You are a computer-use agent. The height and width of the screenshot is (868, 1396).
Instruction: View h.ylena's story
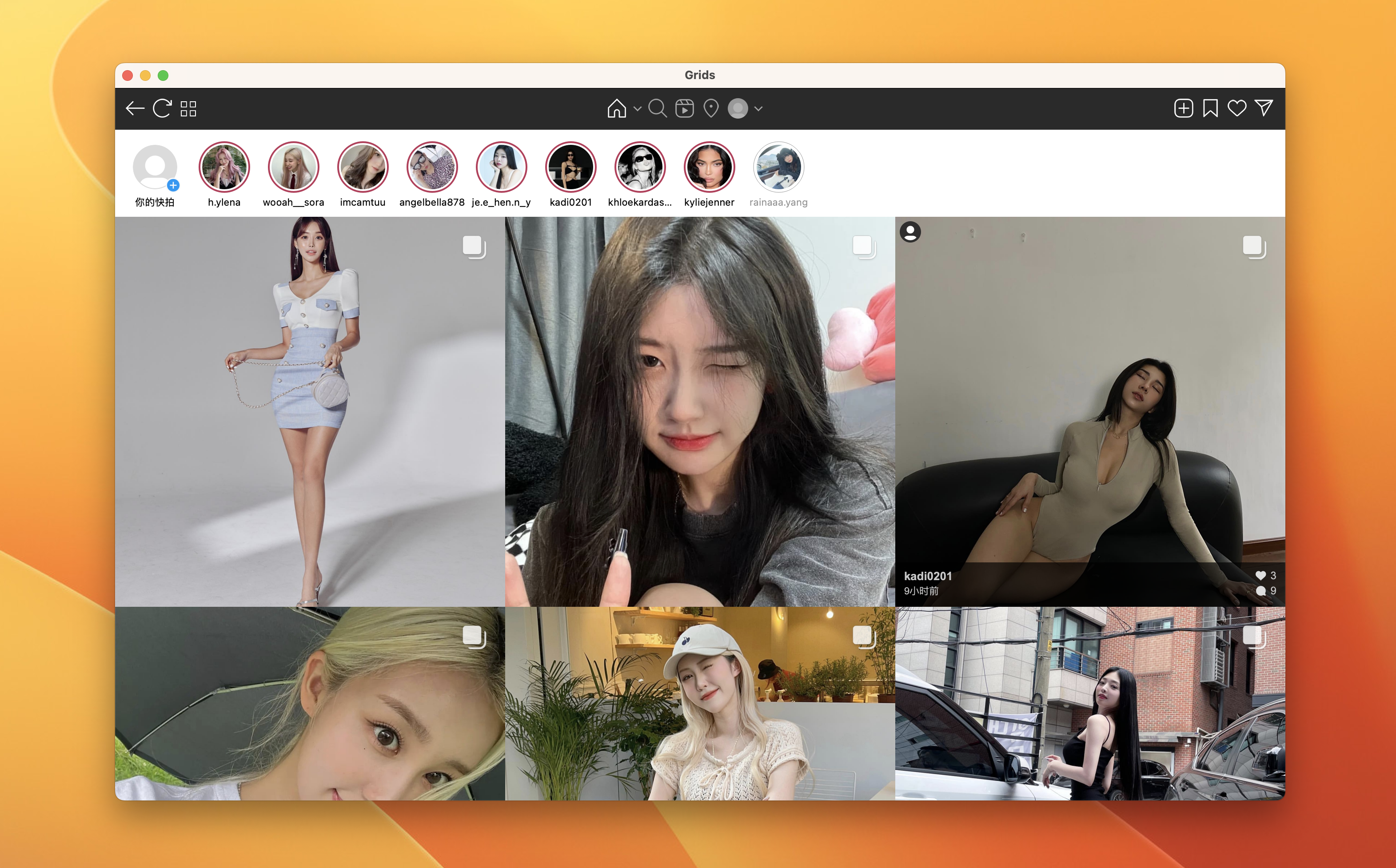click(224, 167)
